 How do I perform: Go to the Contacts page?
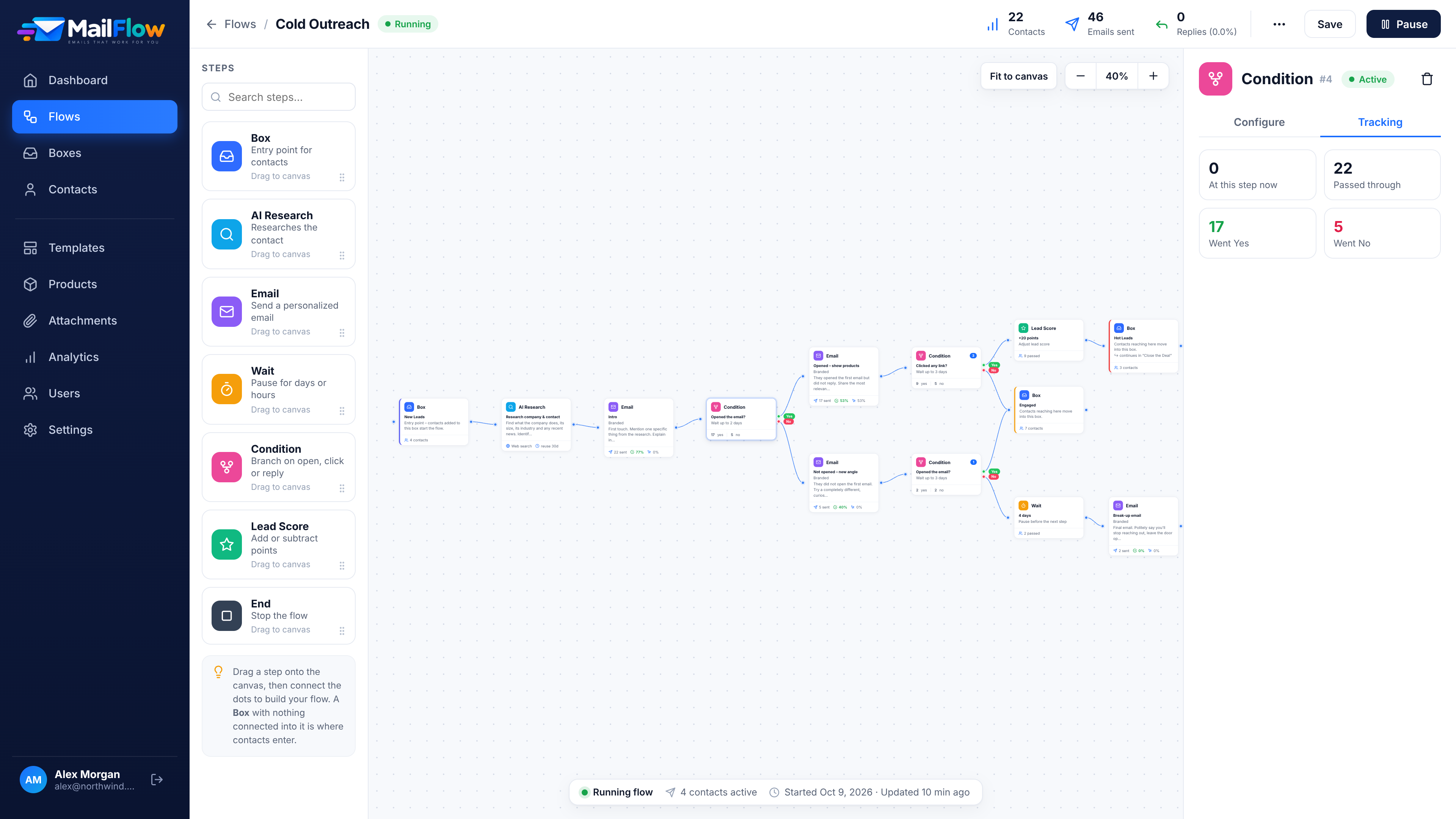point(94,189)
